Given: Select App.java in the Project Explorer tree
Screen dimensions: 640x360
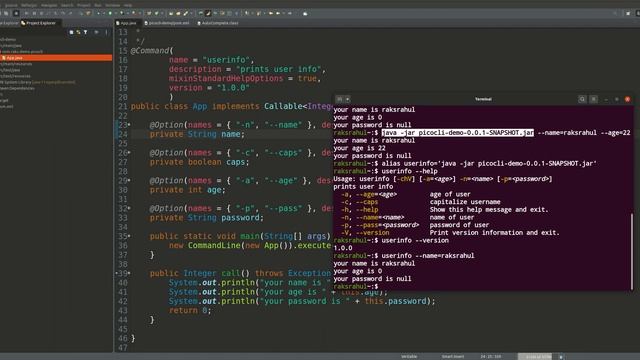Looking at the screenshot, I should [x=56, y=58].
